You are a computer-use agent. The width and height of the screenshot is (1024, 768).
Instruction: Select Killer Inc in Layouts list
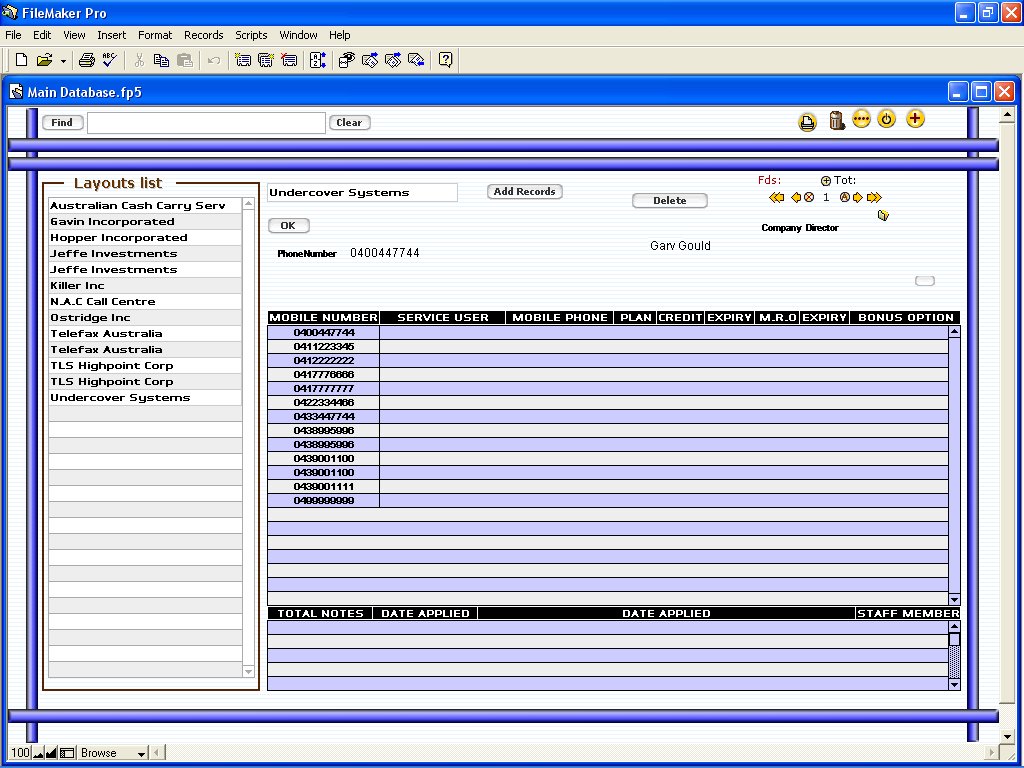pyautogui.click(x=145, y=285)
